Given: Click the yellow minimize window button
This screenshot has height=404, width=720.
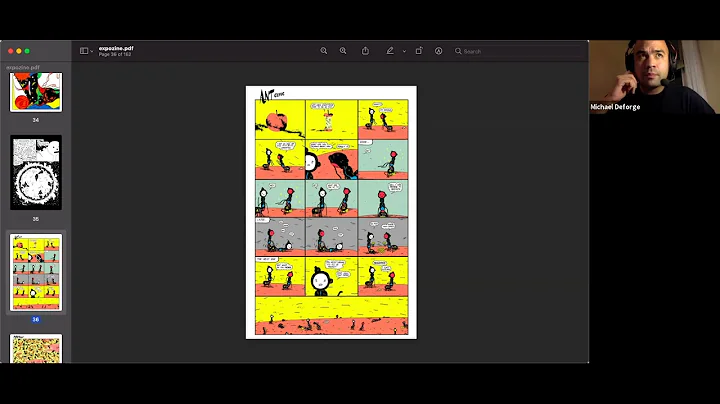Looking at the screenshot, I should (19, 51).
